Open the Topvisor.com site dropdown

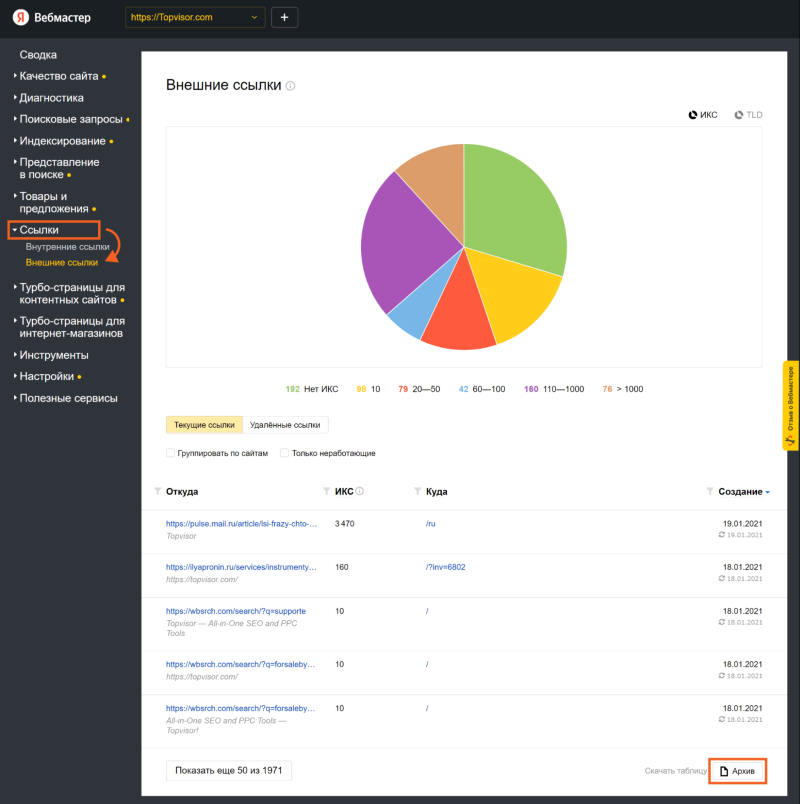tap(196, 18)
